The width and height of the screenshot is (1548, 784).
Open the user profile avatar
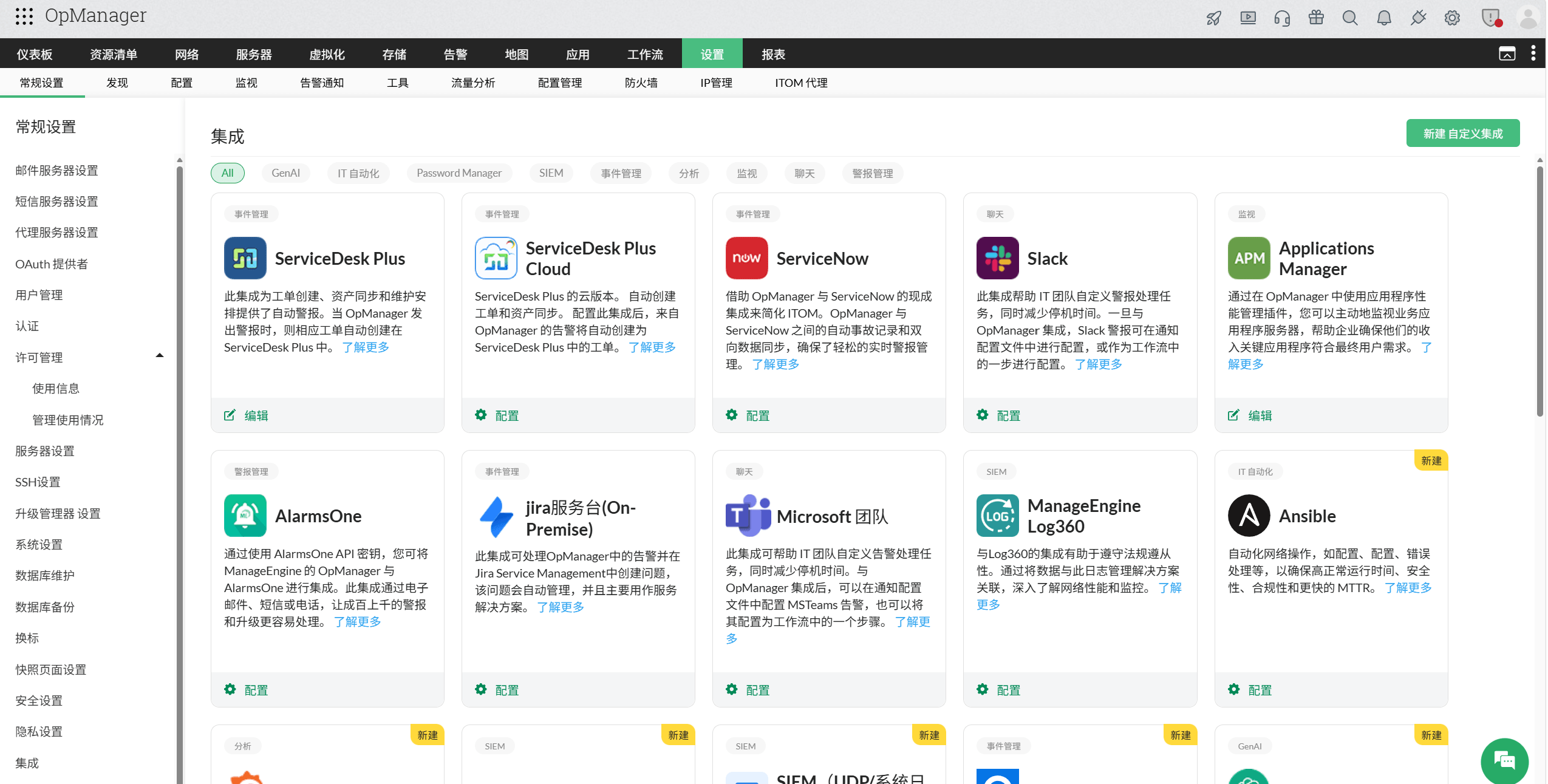[1528, 18]
